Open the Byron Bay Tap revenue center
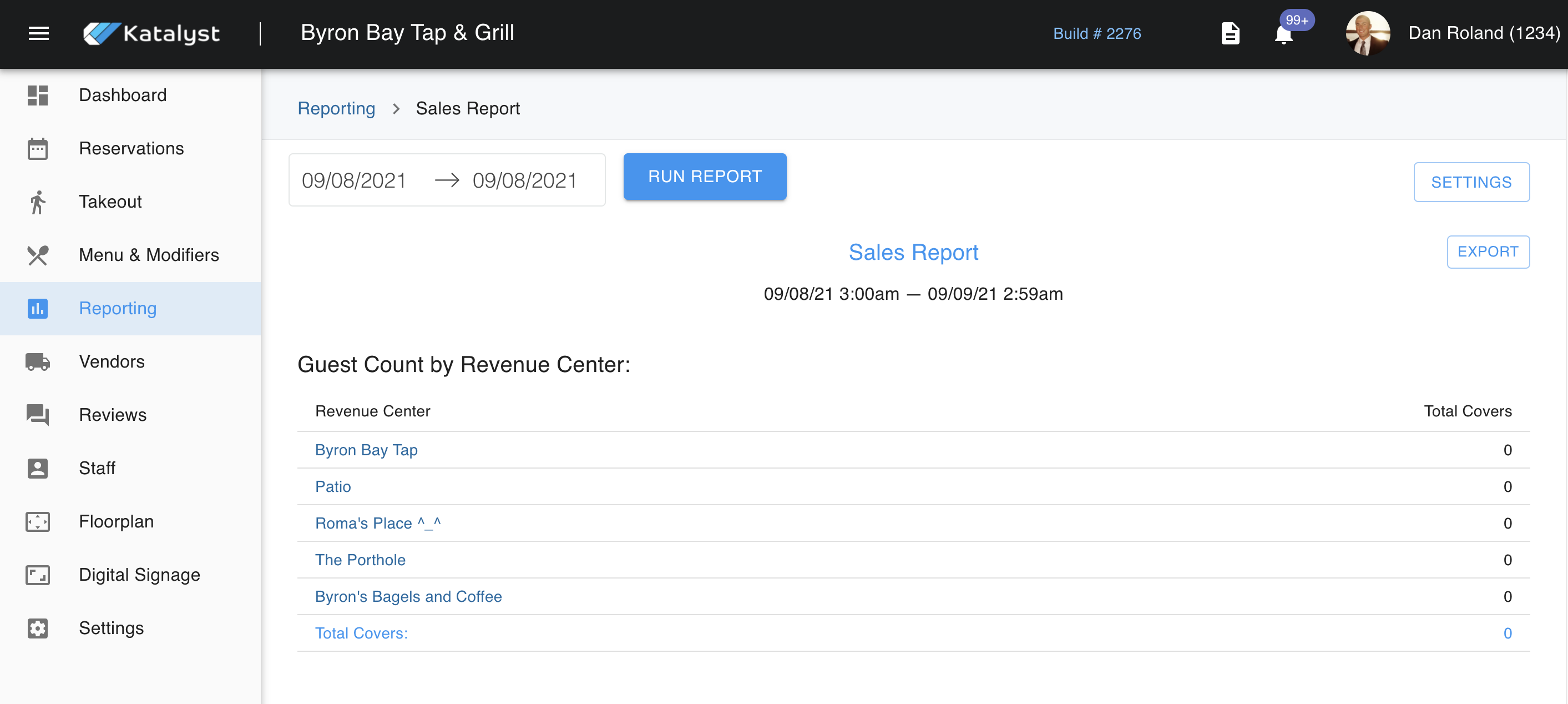1568x704 pixels. 366,450
